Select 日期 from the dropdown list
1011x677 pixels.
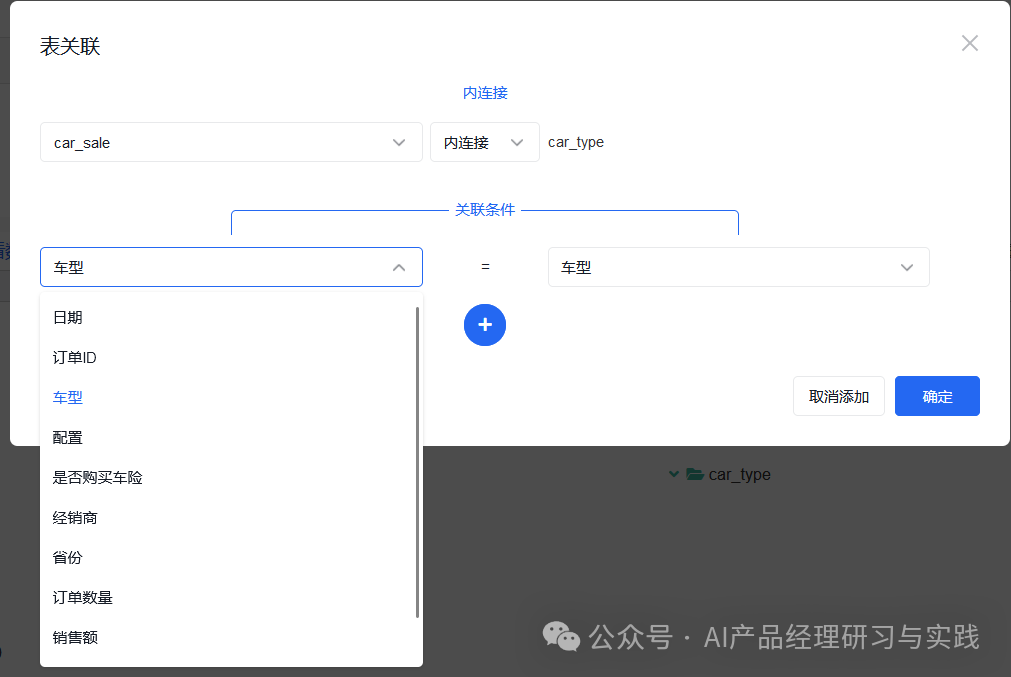[68, 318]
